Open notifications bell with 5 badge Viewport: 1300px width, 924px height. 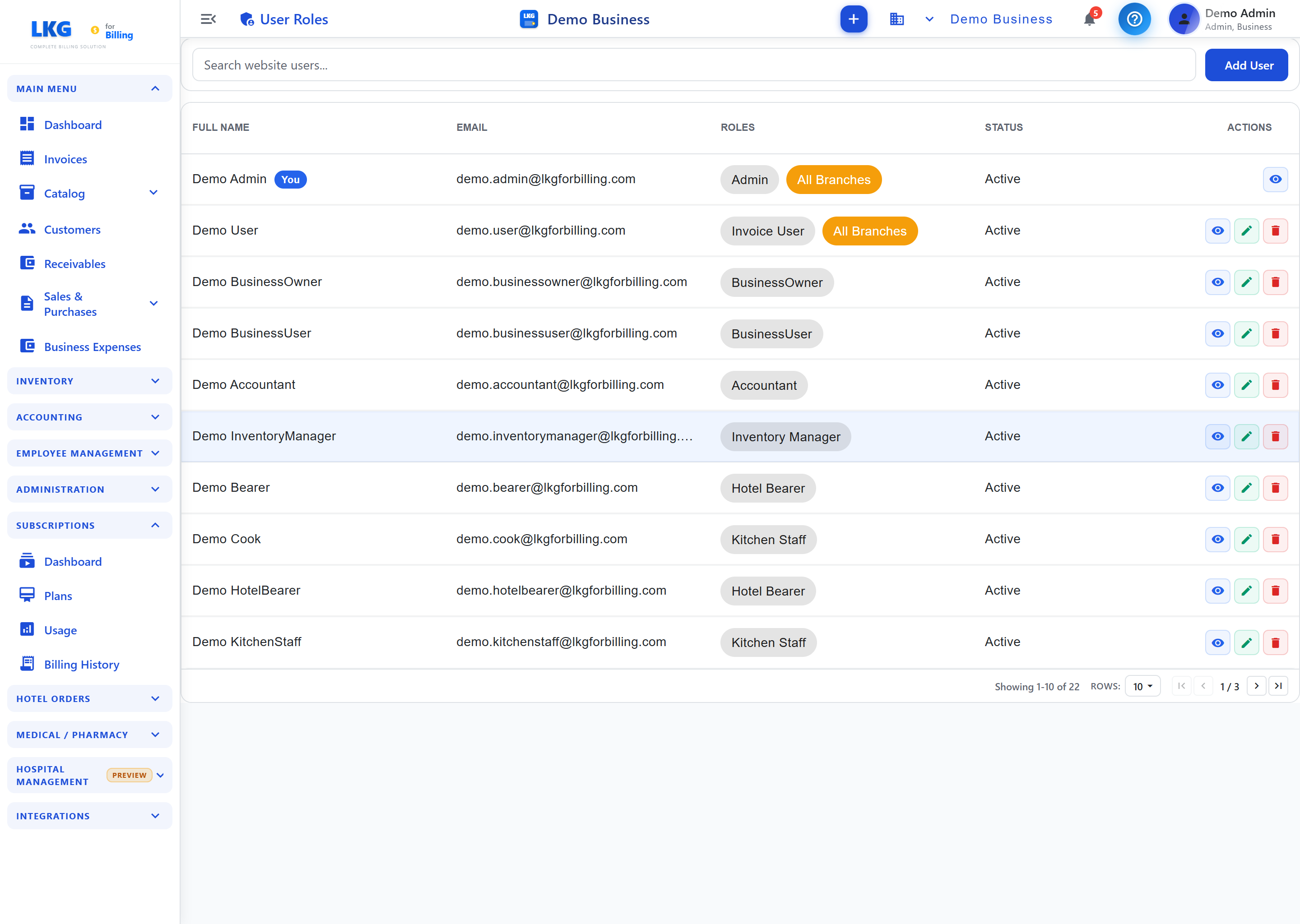(1090, 19)
